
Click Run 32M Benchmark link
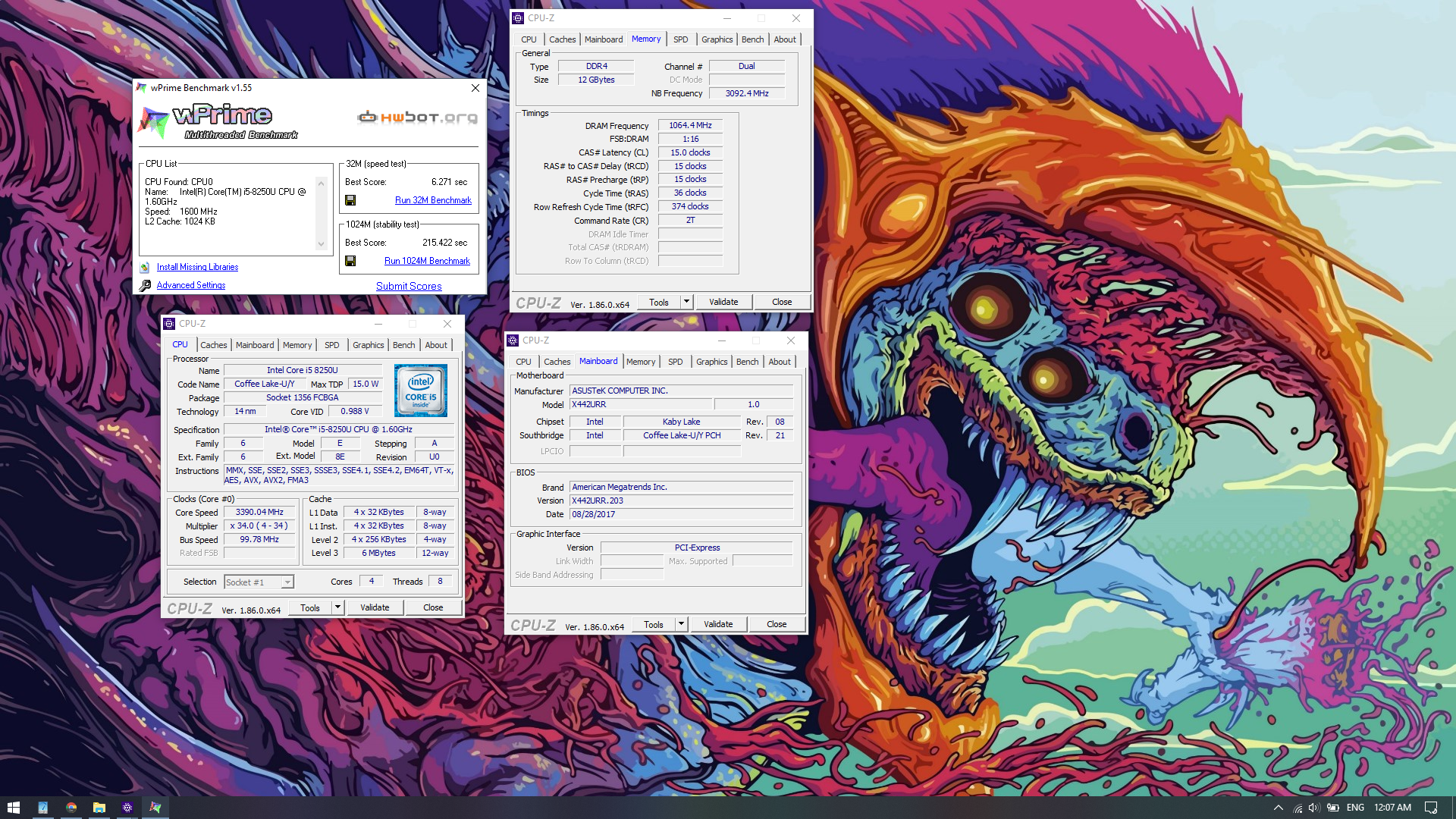pos(433,200)
